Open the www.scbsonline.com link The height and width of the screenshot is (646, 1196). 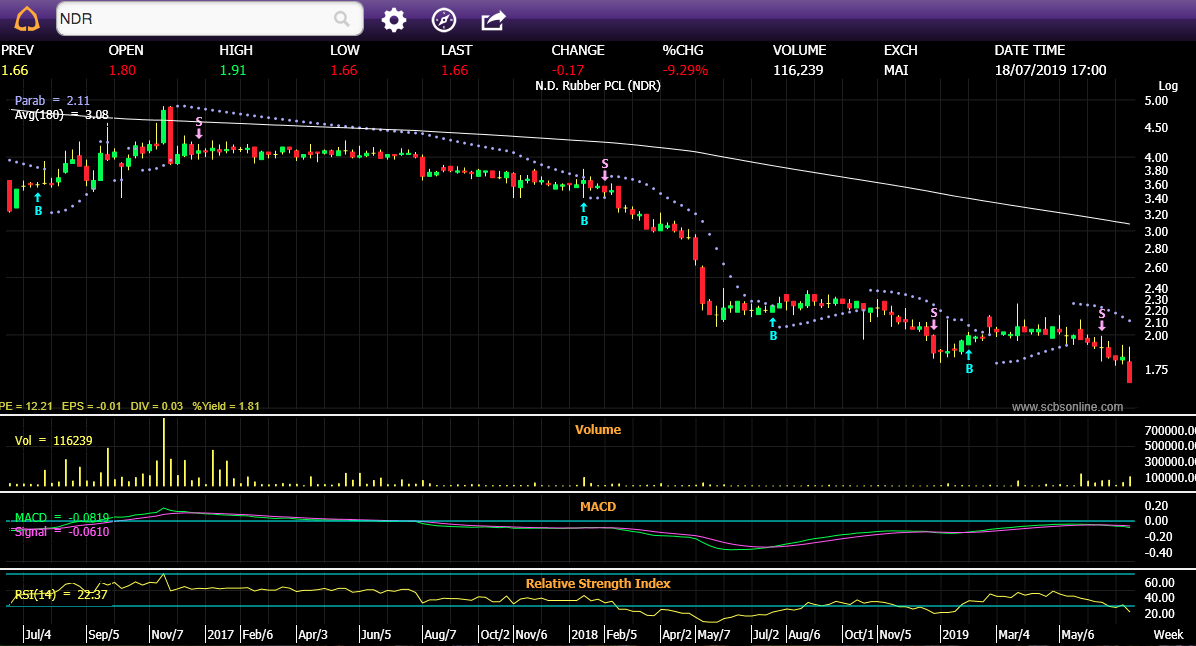1067,407
